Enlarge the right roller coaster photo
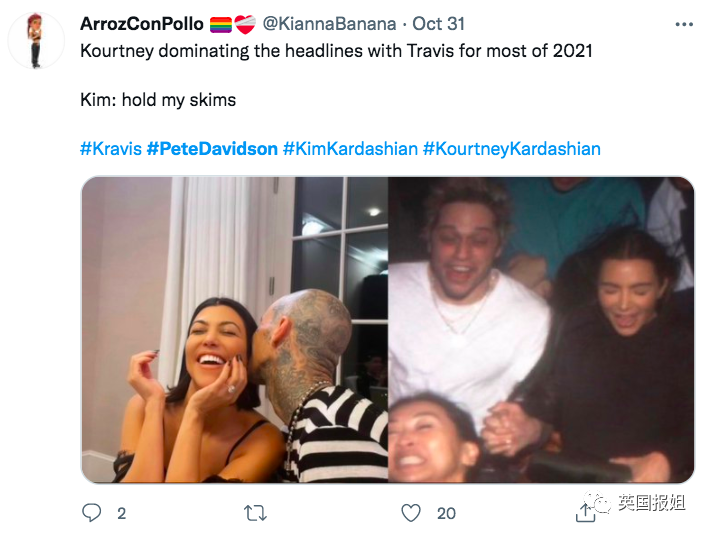 [541, 330]
